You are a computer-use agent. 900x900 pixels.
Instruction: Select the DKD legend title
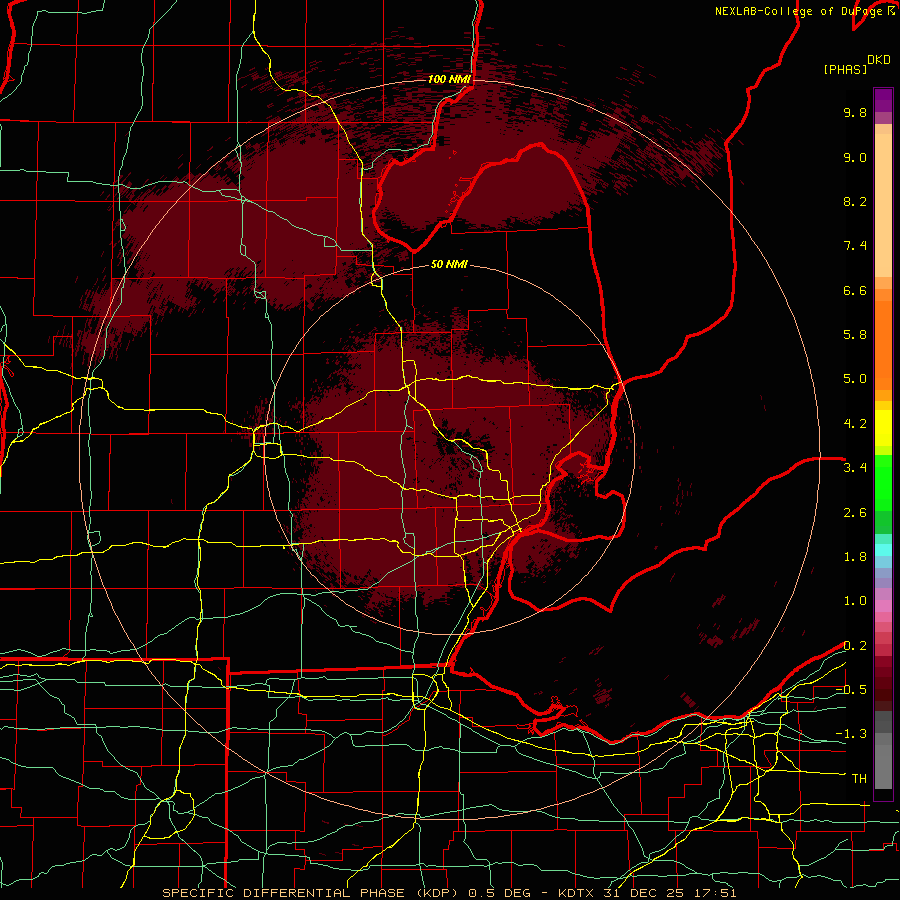tap(878, 60)
